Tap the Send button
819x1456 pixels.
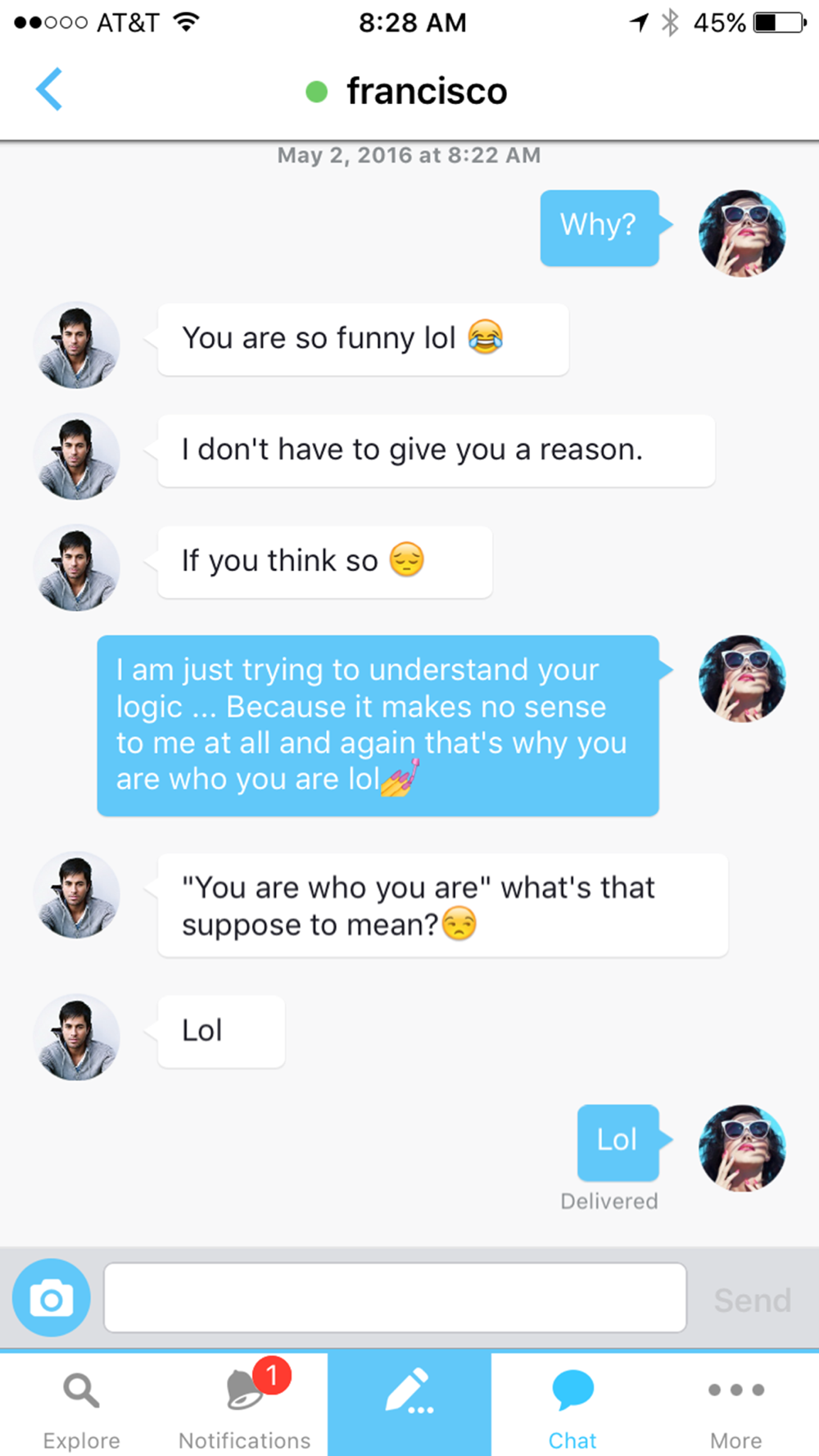(753, 1300)
